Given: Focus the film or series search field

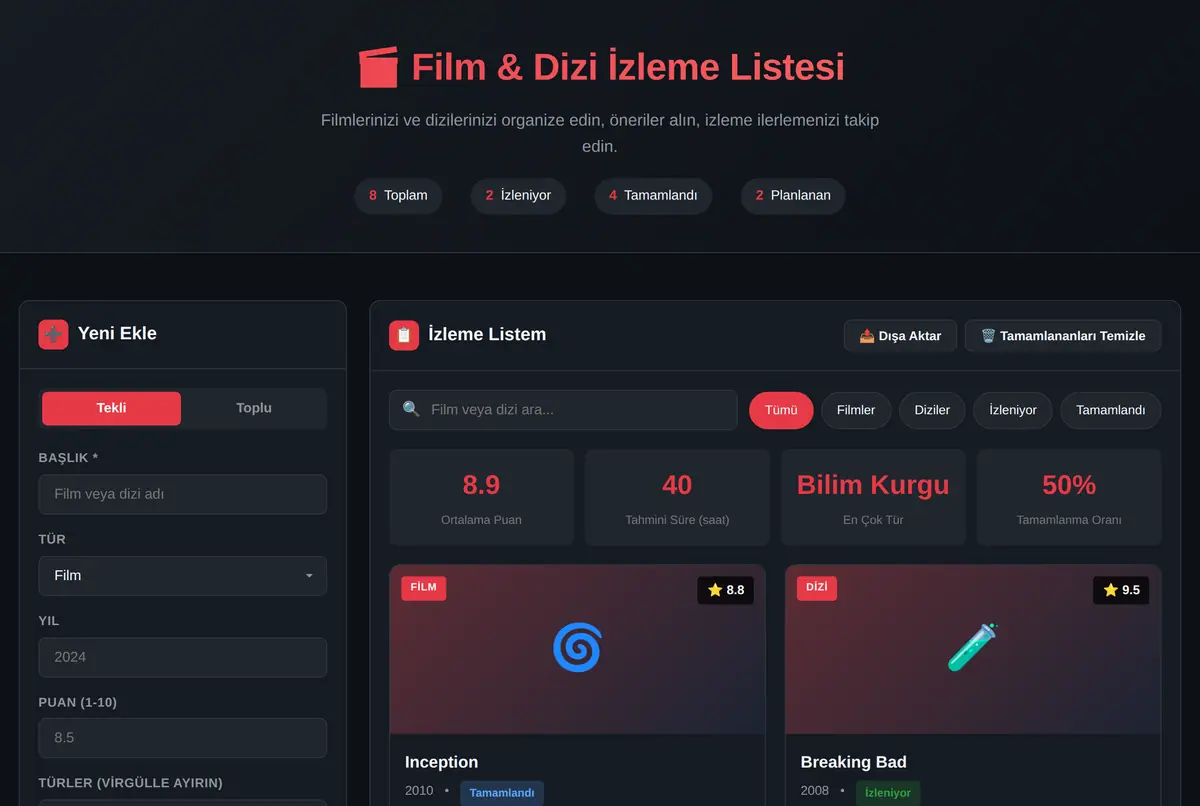Looking at the screenshot, I should 563,410.
